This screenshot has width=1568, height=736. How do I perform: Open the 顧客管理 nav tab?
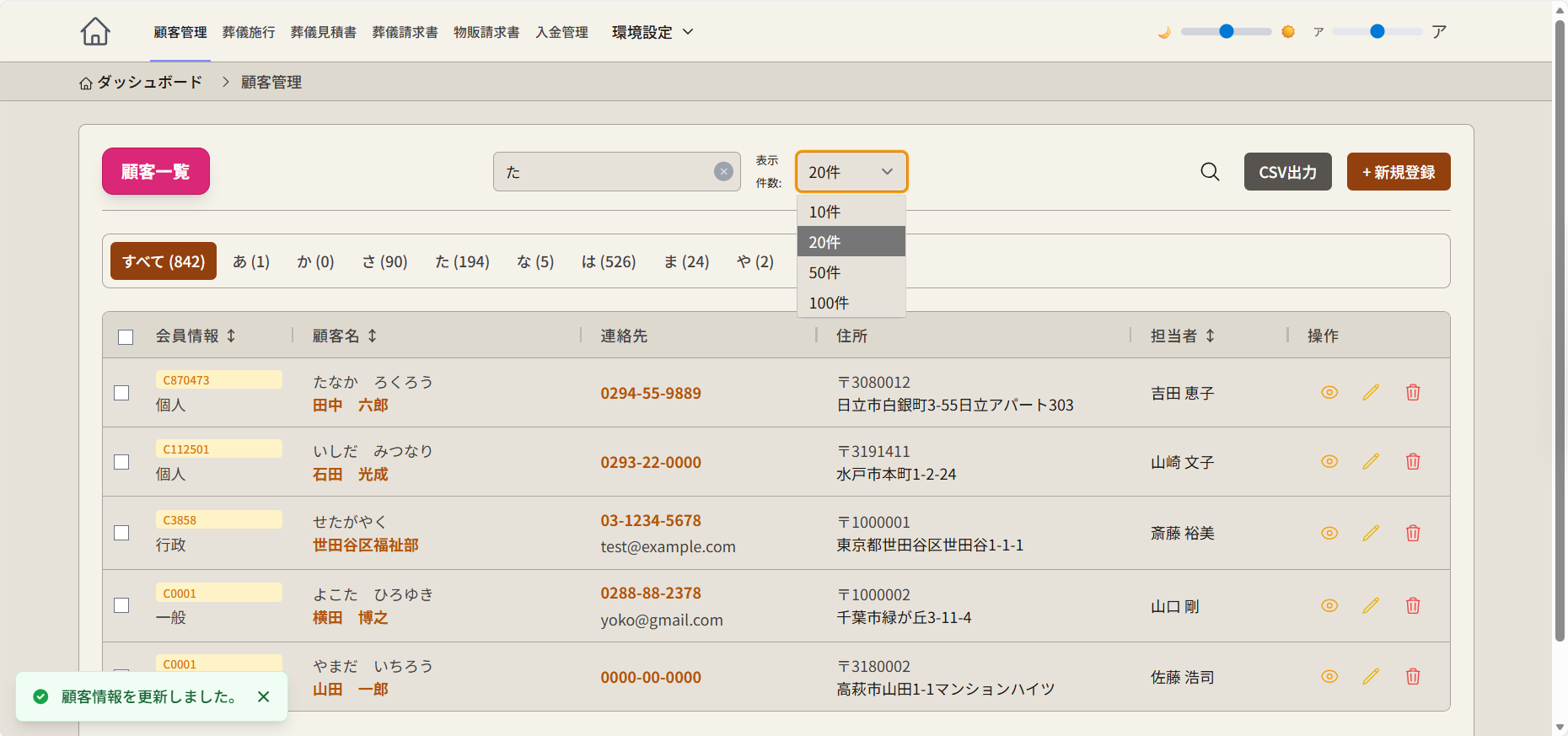pos(180,32)
